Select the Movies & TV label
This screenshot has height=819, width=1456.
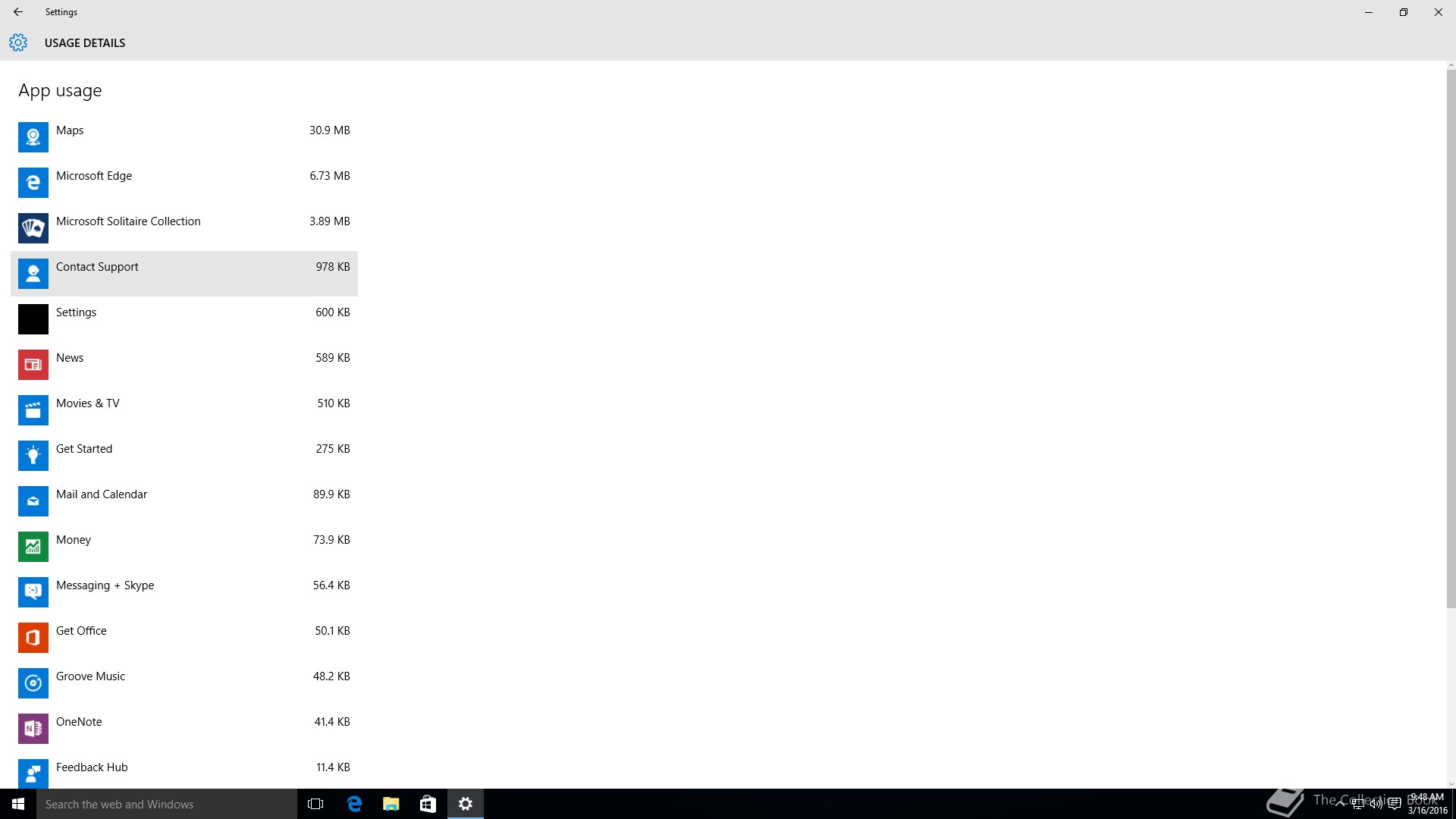[88, 403]
